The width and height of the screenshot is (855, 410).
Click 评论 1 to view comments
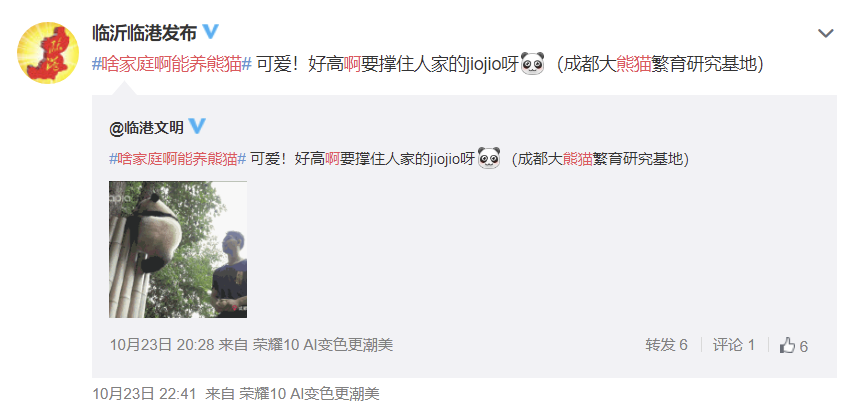(x=733, y=345)
